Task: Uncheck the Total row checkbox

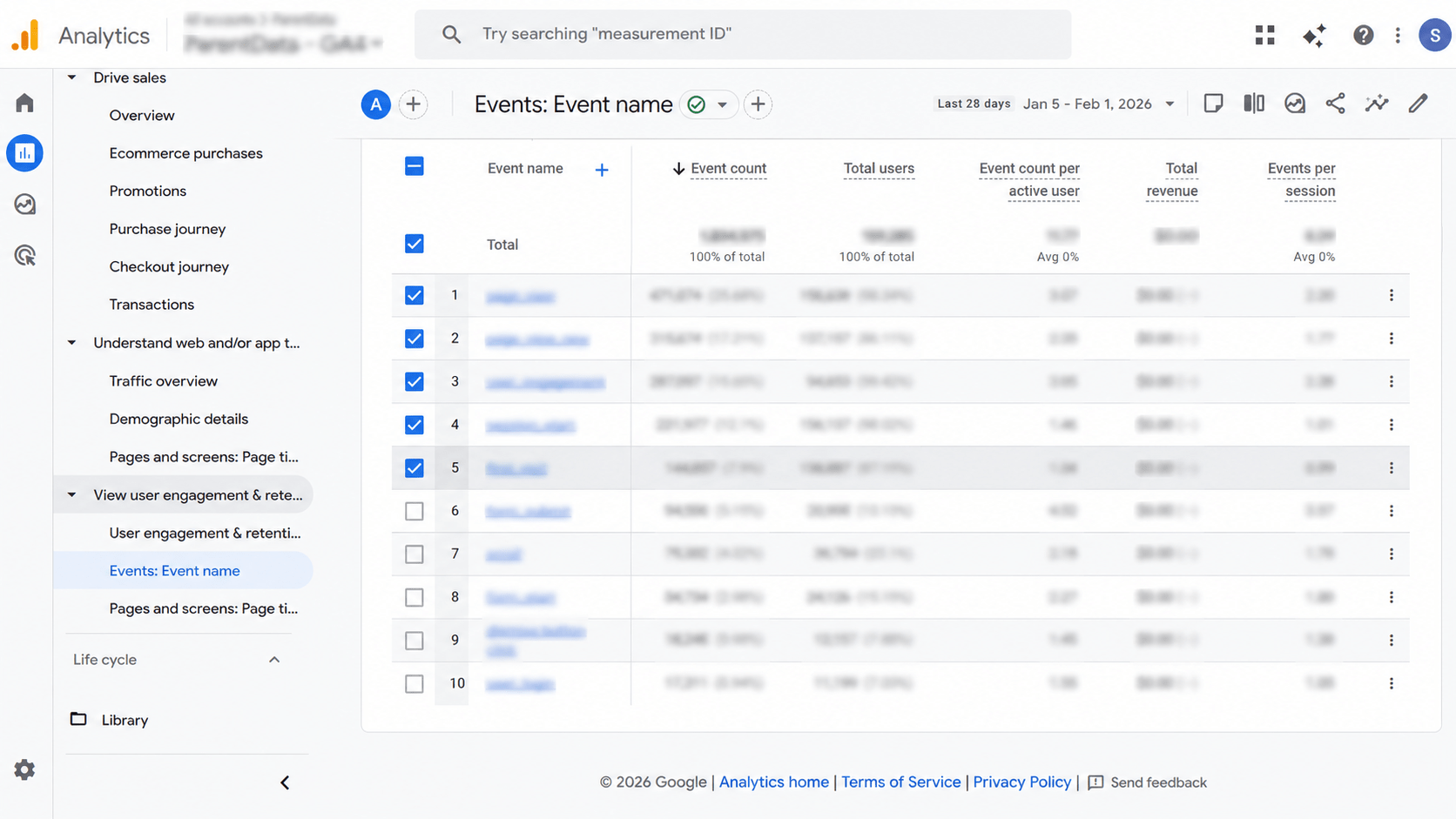Action: pos(415,244)
